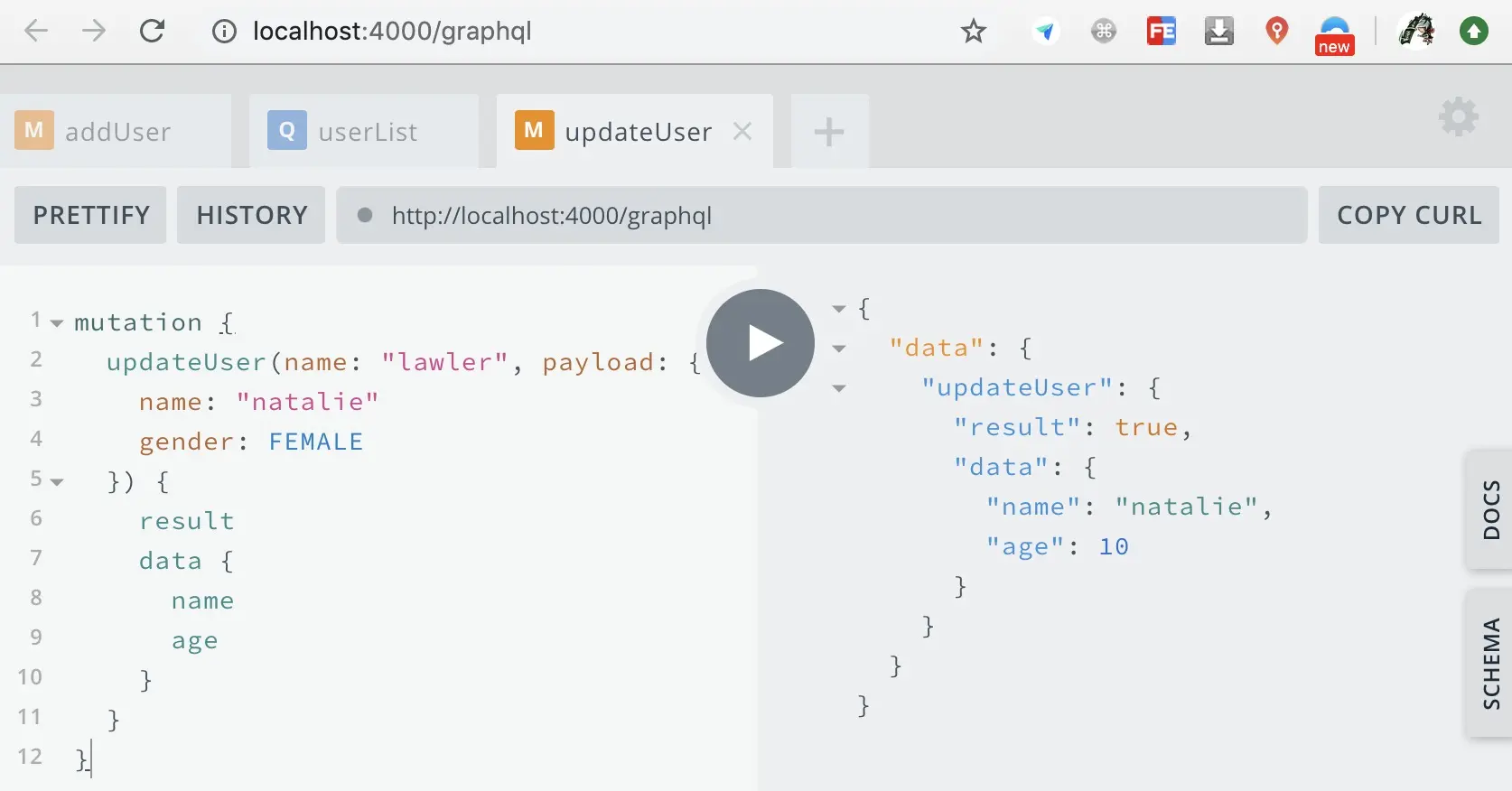The width and height of the screenshot is (1512, 791).
Task: Open the DOCS side panel
Action: click(x=1489, y=509)
